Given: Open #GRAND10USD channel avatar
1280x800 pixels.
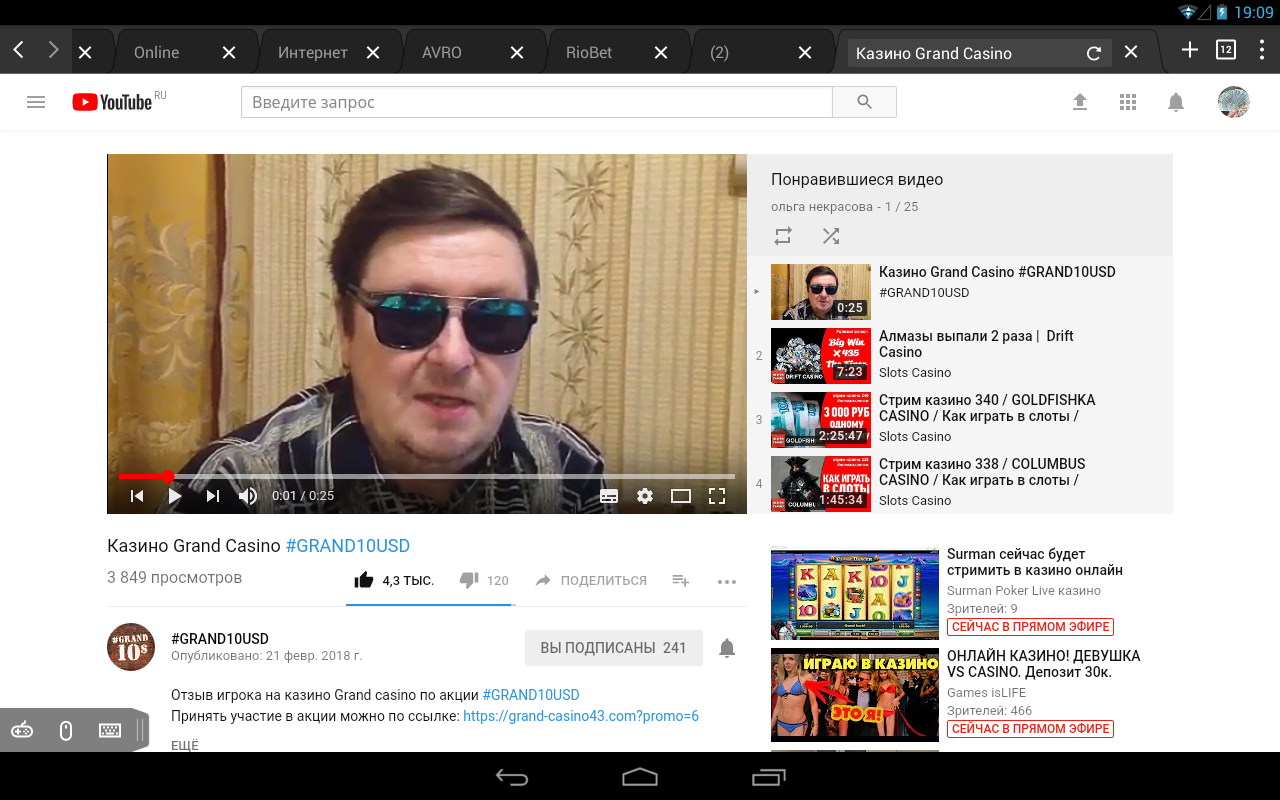Looking at the screenshot, I should pyautogui.click(x=131, y=647).
